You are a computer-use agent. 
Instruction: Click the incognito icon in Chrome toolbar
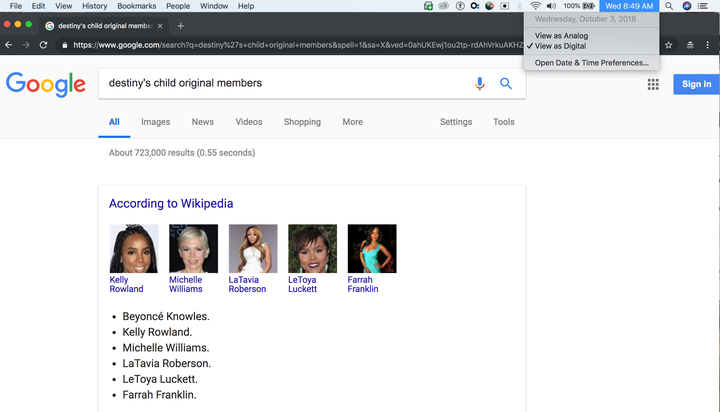(690, 45)
